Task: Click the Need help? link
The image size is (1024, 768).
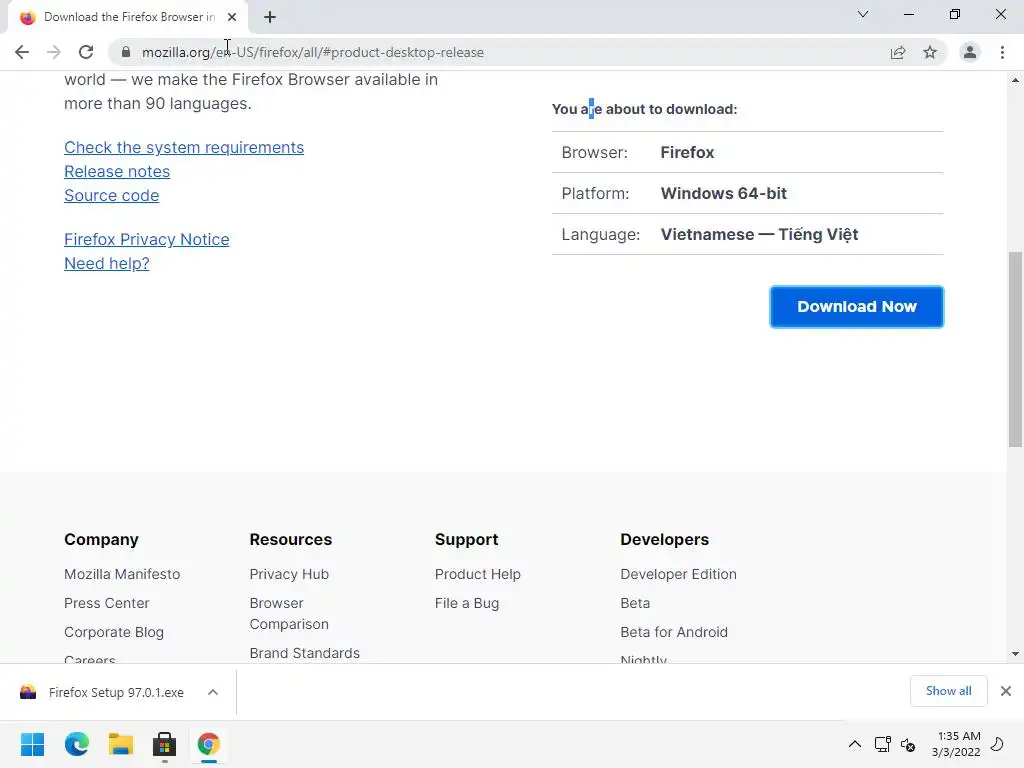Action: pos(106,264)
